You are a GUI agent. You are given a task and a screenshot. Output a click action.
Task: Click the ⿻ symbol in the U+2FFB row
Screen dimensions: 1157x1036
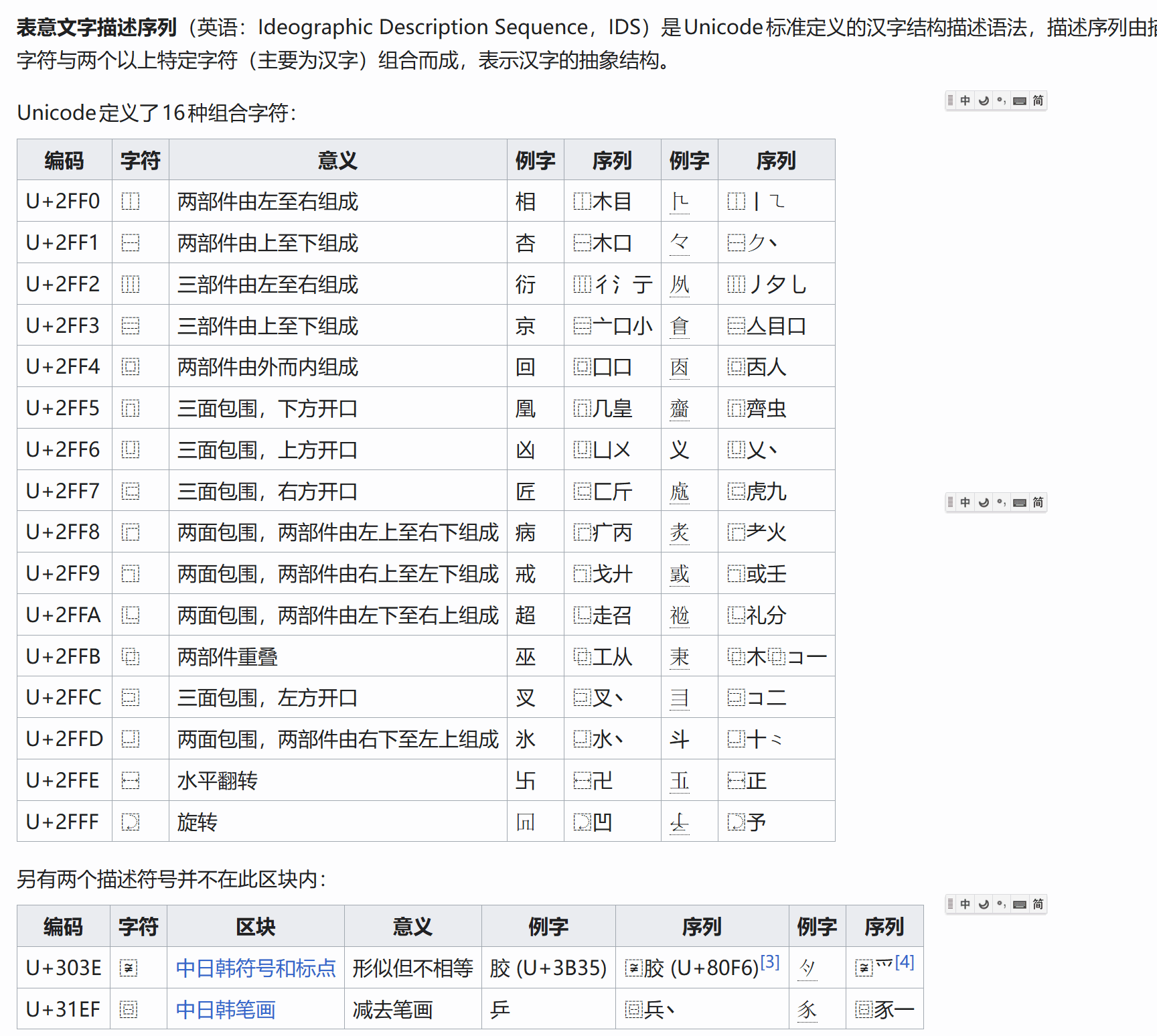pos(131,656)
